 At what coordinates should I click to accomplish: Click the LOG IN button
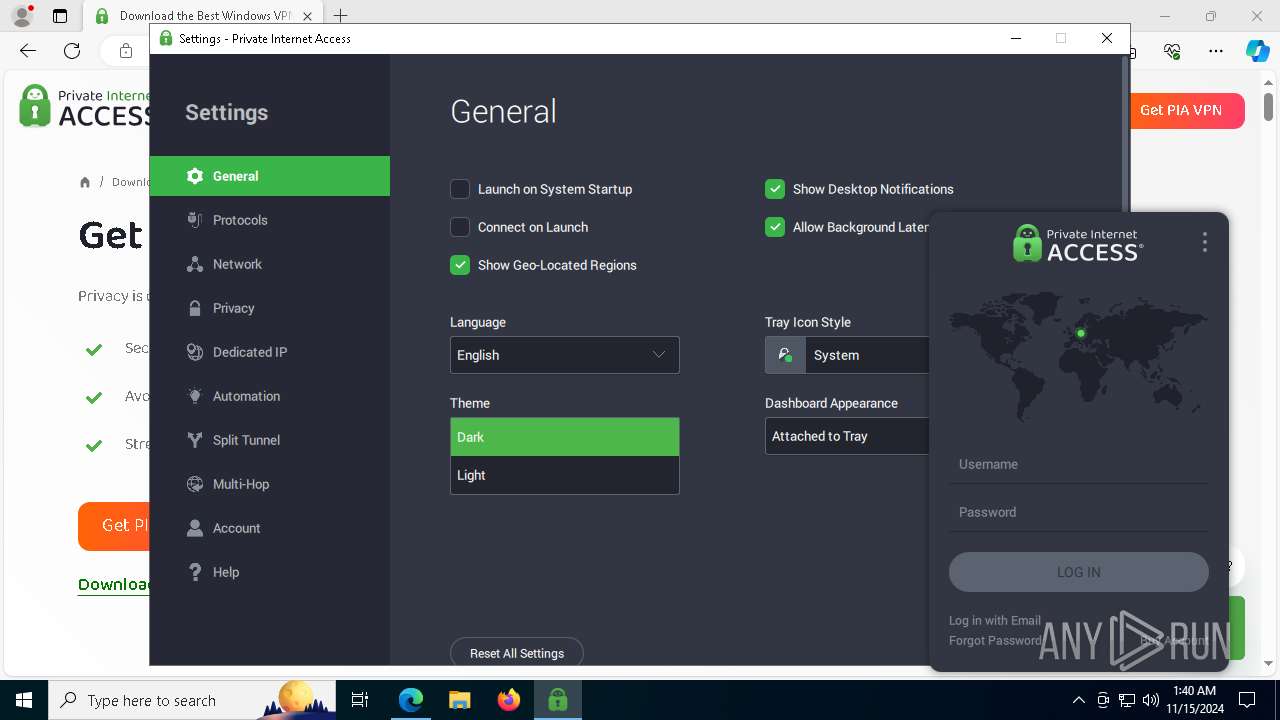[x=1078, y=572]
